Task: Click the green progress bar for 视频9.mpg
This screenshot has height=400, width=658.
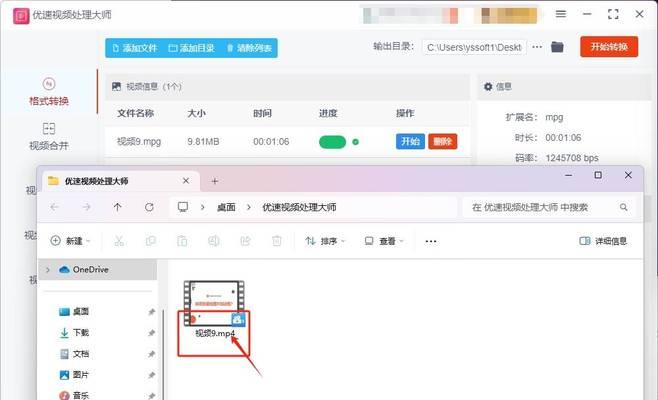Action: [x=332, y=142]
